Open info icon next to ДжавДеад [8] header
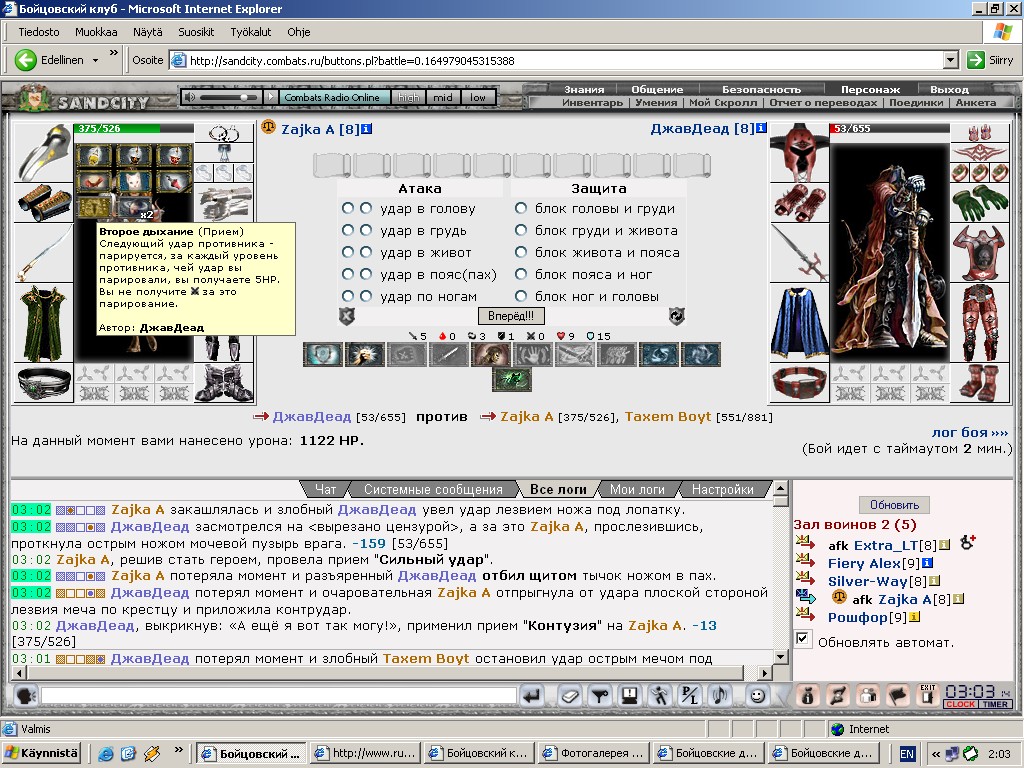This screenshot has height=768, width=1024. (x=761, y=128)
